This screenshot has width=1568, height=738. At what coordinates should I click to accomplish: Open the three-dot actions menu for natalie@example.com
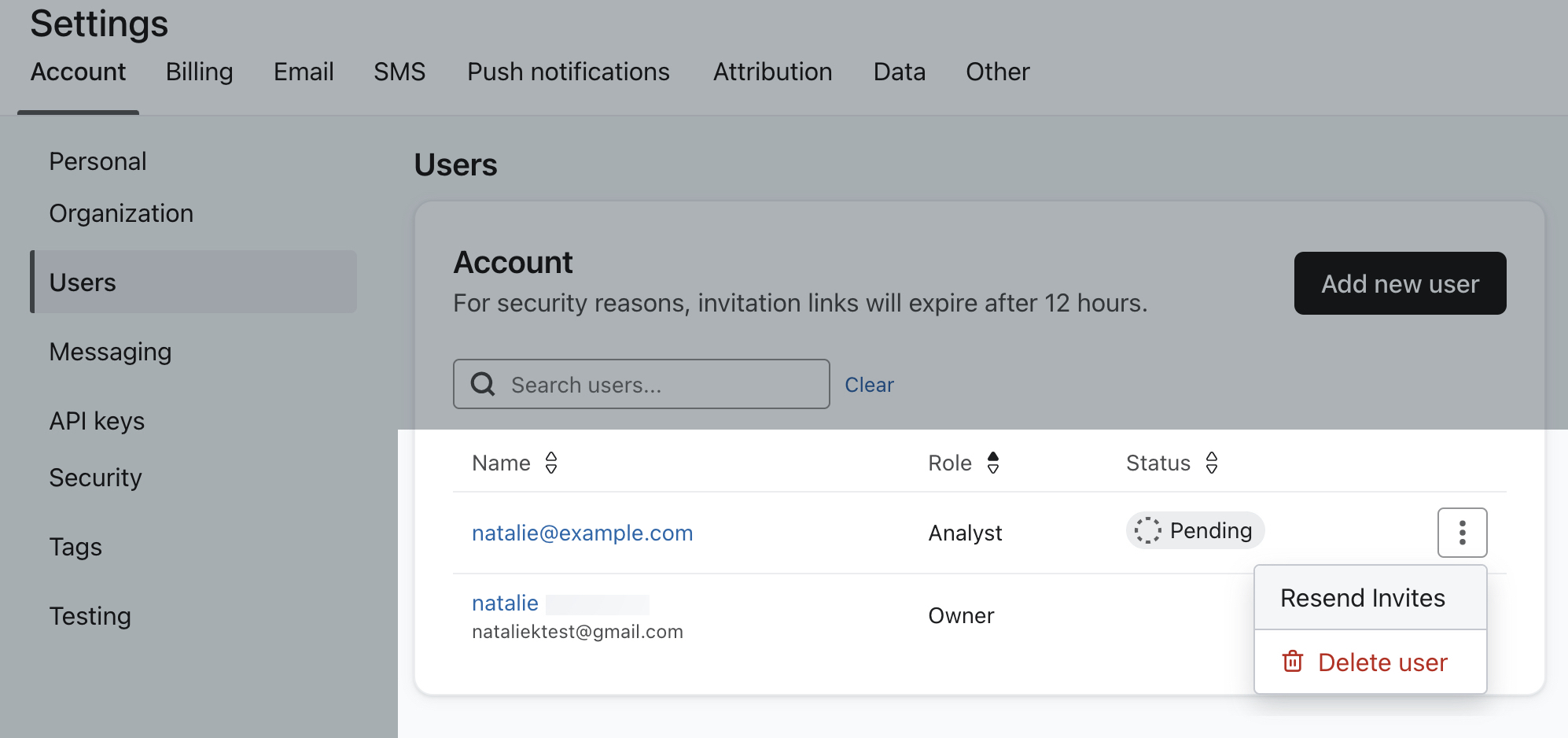[1462, 533]
